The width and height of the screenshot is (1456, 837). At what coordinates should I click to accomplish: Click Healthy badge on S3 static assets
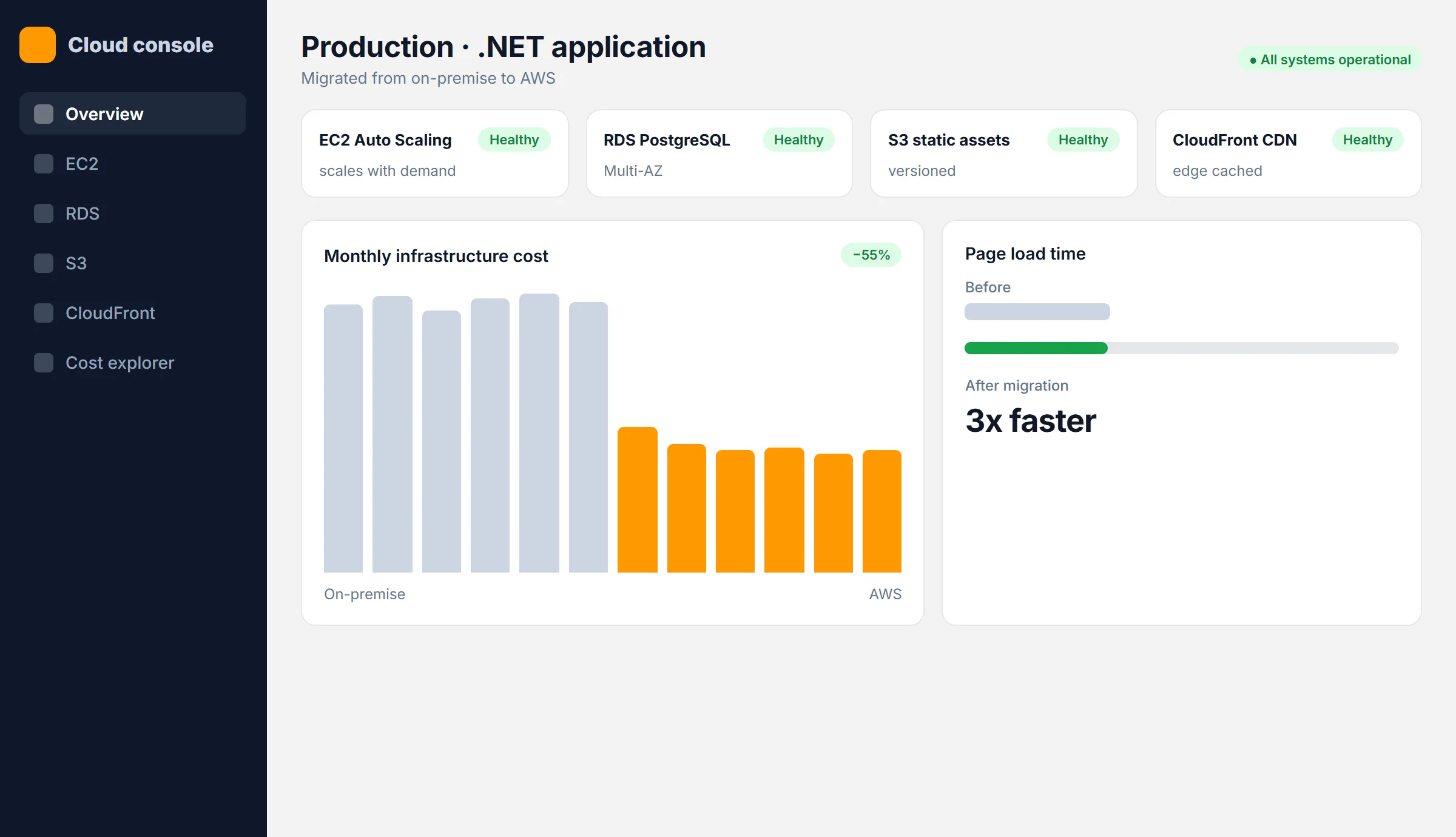click(x=1083, y=139)
